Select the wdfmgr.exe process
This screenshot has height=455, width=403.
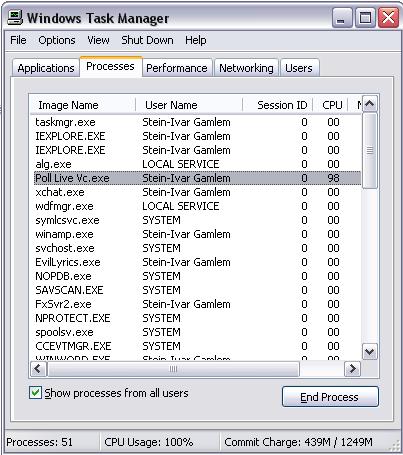[197, 206]
